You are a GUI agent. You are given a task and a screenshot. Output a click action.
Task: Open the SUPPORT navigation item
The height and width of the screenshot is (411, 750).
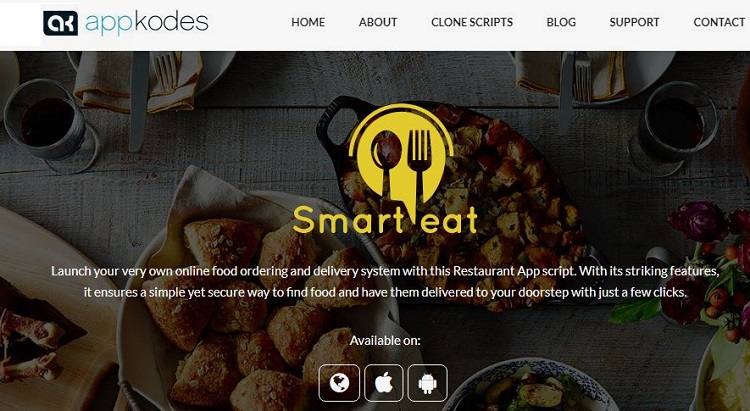pyautogui.click(x=634, y=22)
